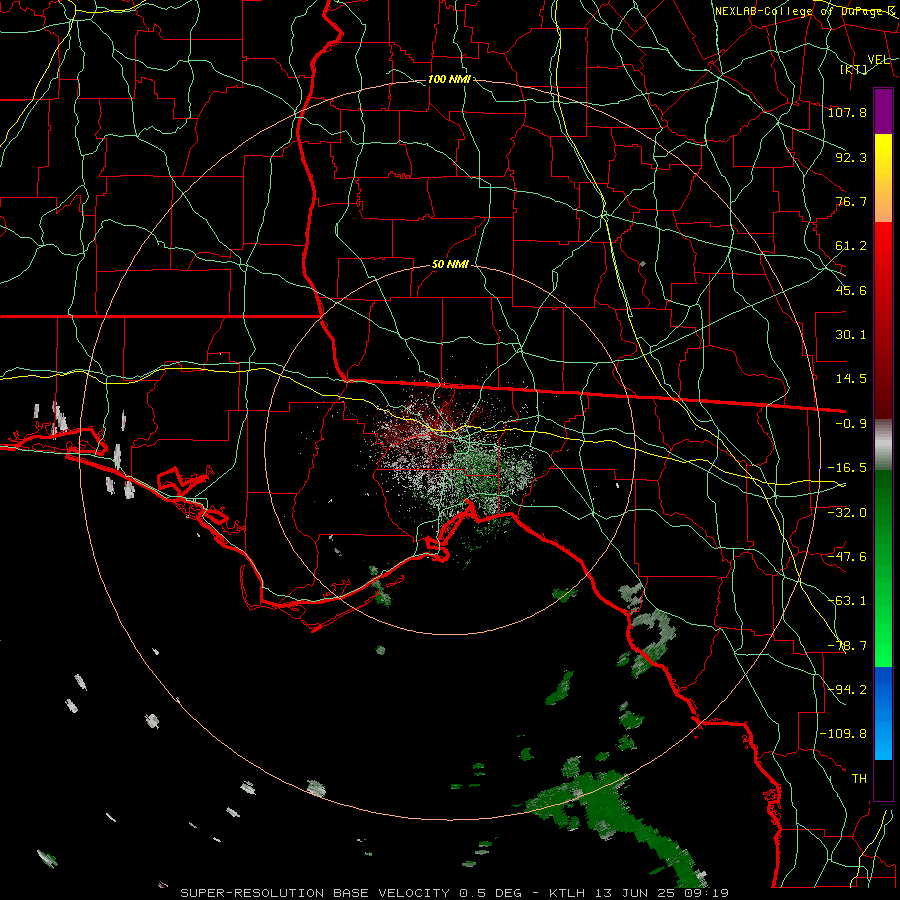Click the 76.7 scale value
Image resolution: width=900 pixels, height=900 pixels.
point(851,201)
